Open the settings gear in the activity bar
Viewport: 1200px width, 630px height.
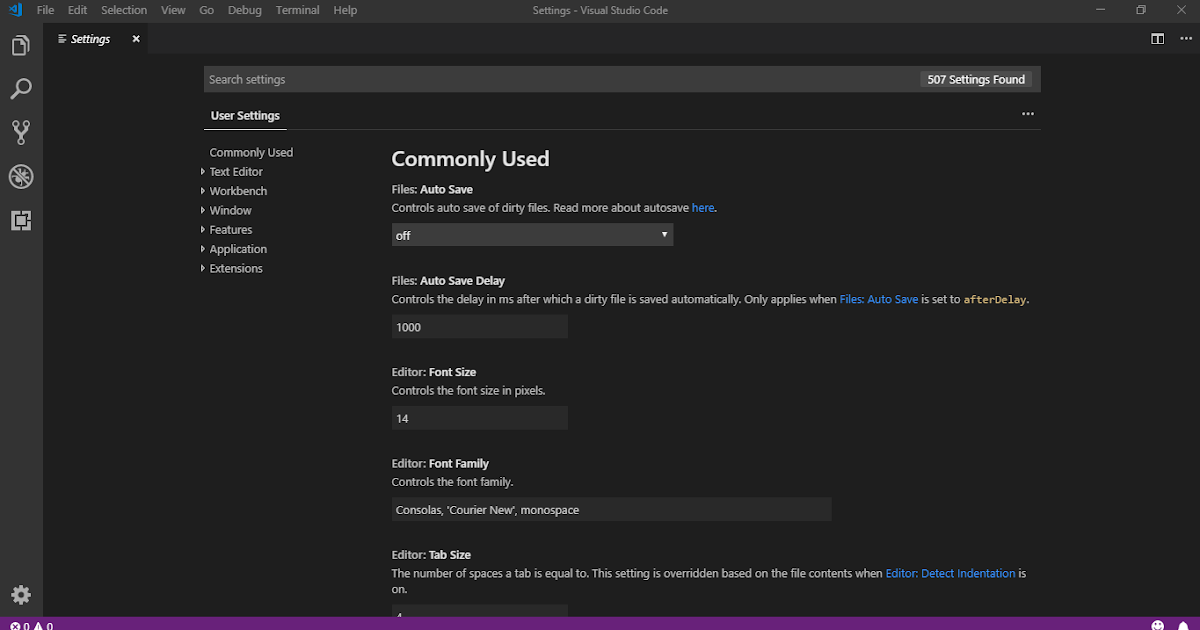21,594
